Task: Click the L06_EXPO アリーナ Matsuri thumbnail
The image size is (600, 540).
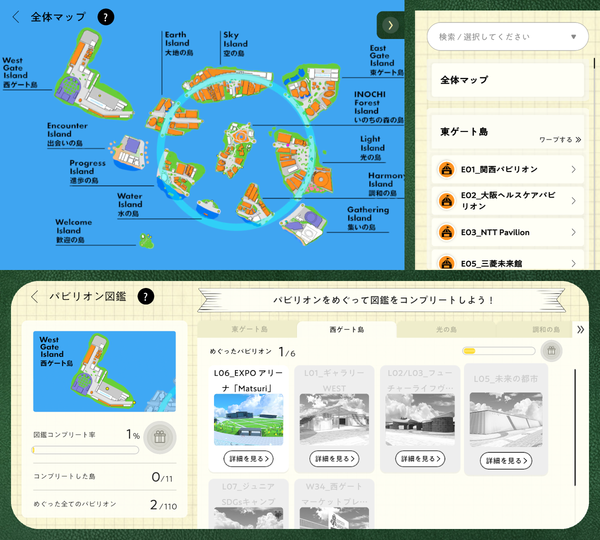Action: [249, 419]
